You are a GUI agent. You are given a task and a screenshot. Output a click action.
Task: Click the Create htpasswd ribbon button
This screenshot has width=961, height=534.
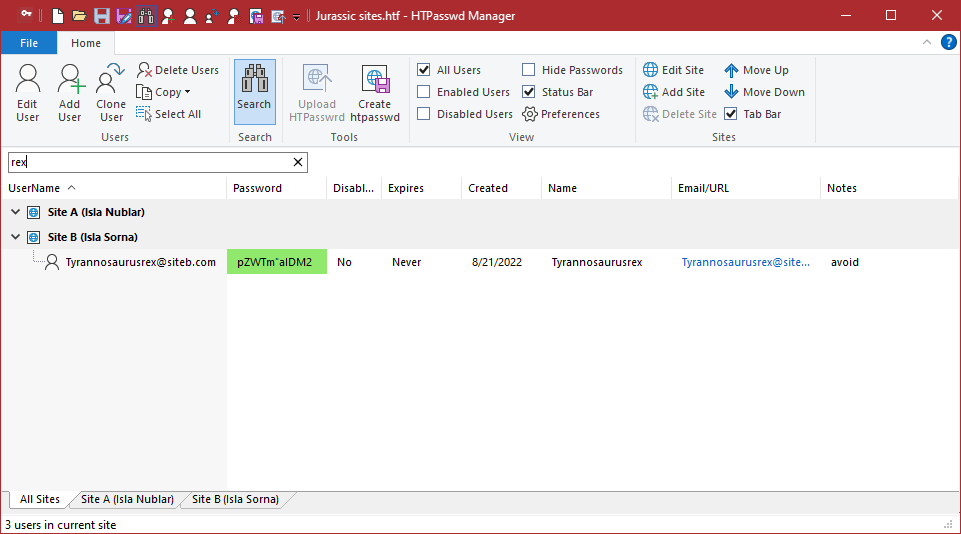[x=375, y=93]
